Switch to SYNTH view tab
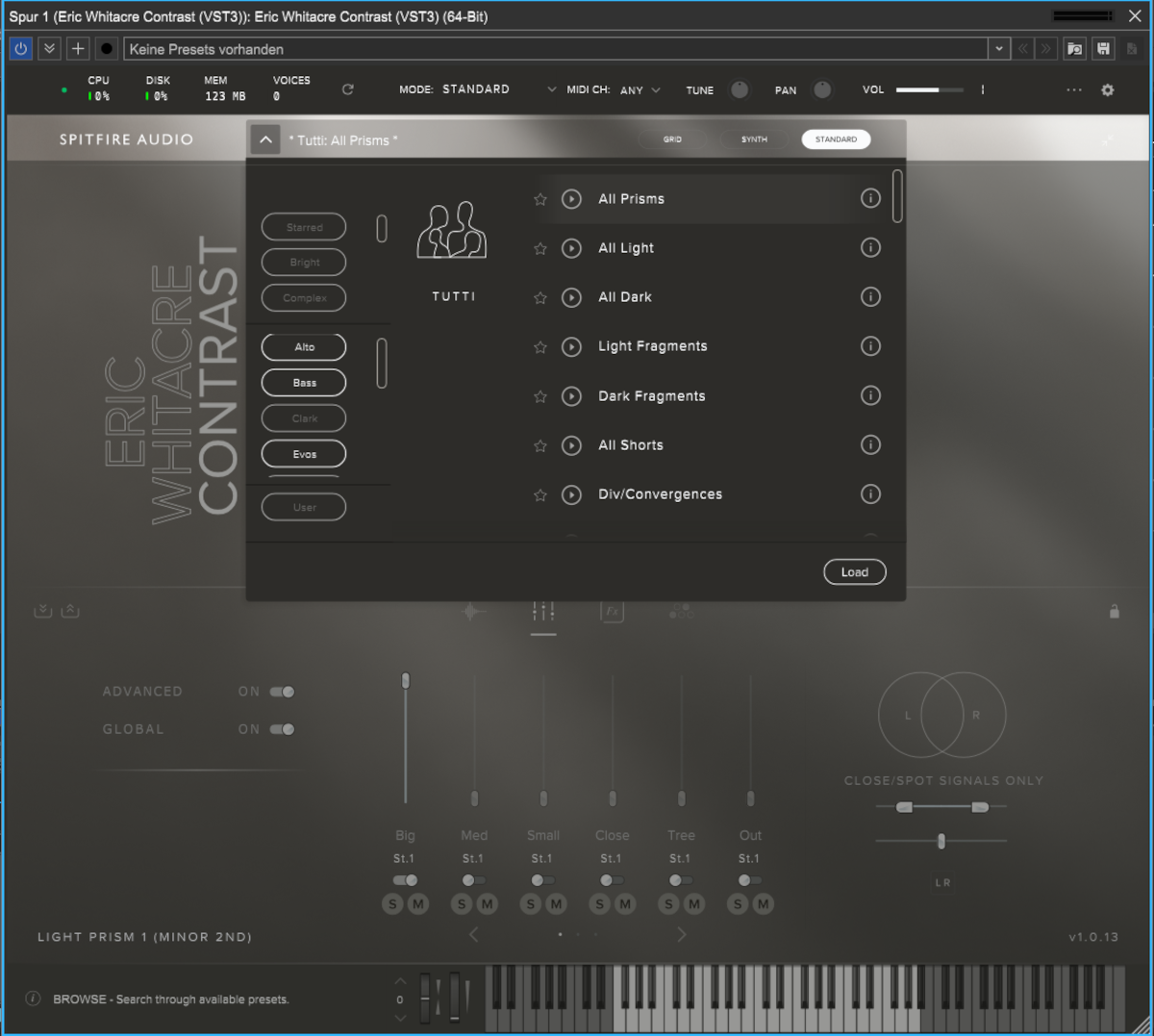1154x1036 pixels. 754,139
